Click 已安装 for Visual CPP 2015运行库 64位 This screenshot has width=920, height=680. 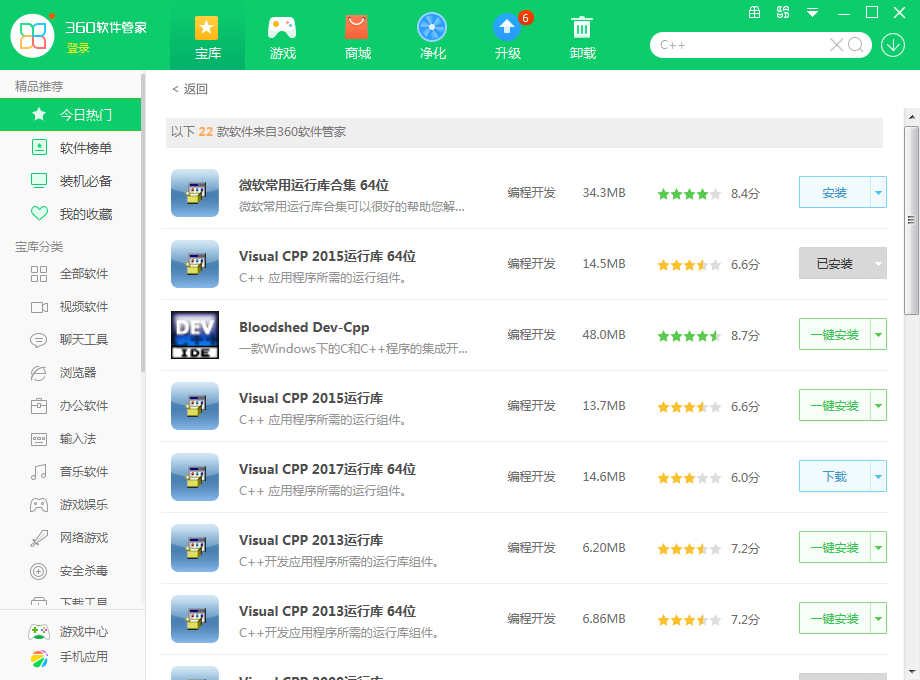(834, 263)
